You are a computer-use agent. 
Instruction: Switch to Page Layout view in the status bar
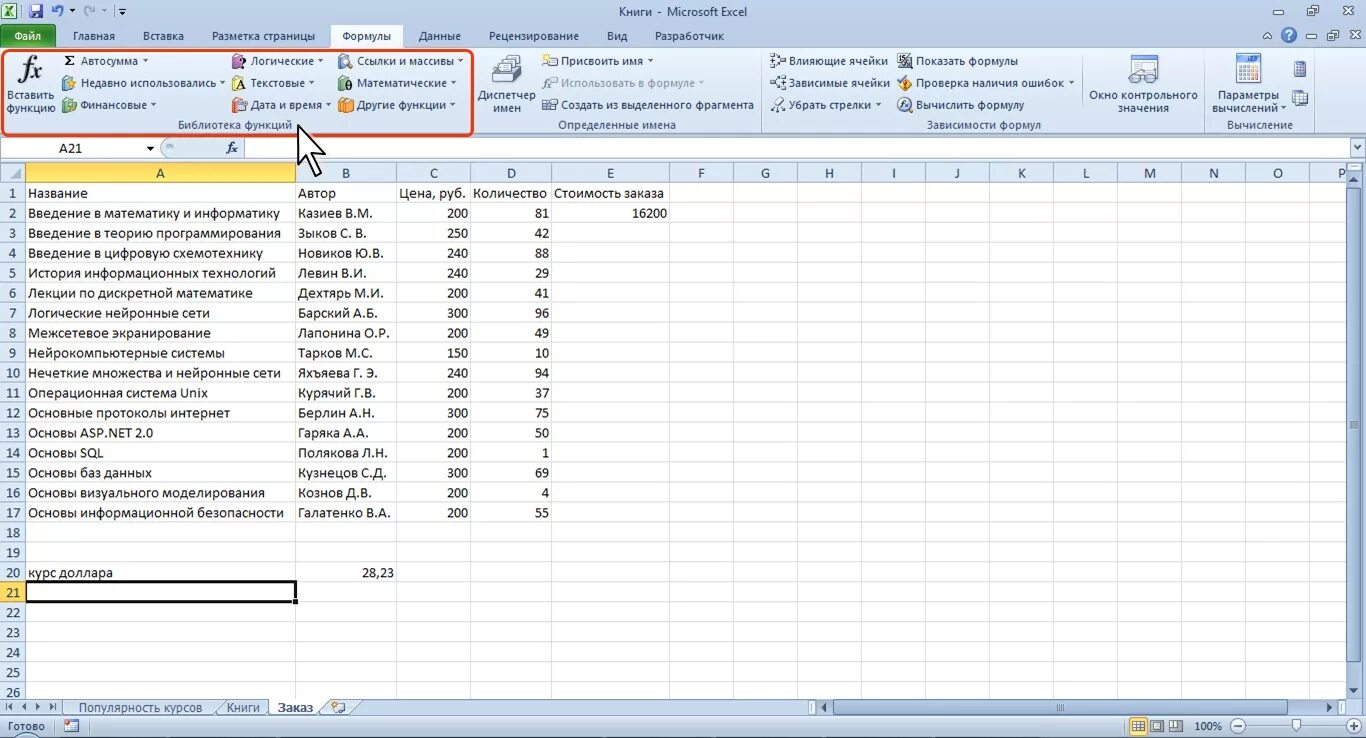click(x=1157, y=726)
